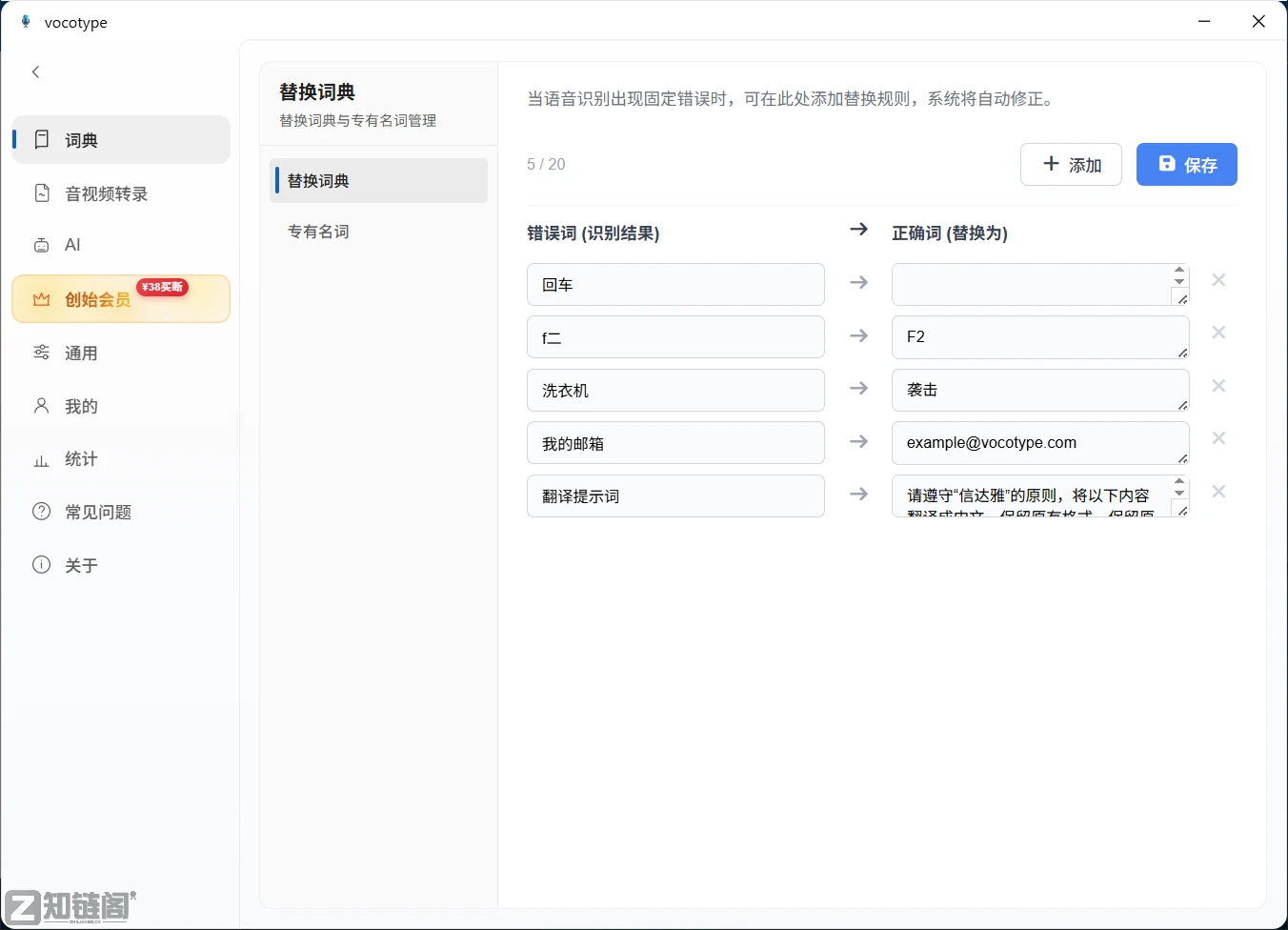Click the crown icon for 创始会员
The height and width of the screenshot is (930, 1288).
pos(42,299)
